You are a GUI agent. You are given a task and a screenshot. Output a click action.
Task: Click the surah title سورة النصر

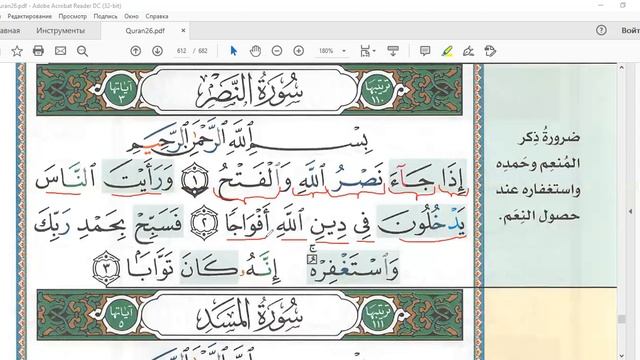tap(250, 90)
